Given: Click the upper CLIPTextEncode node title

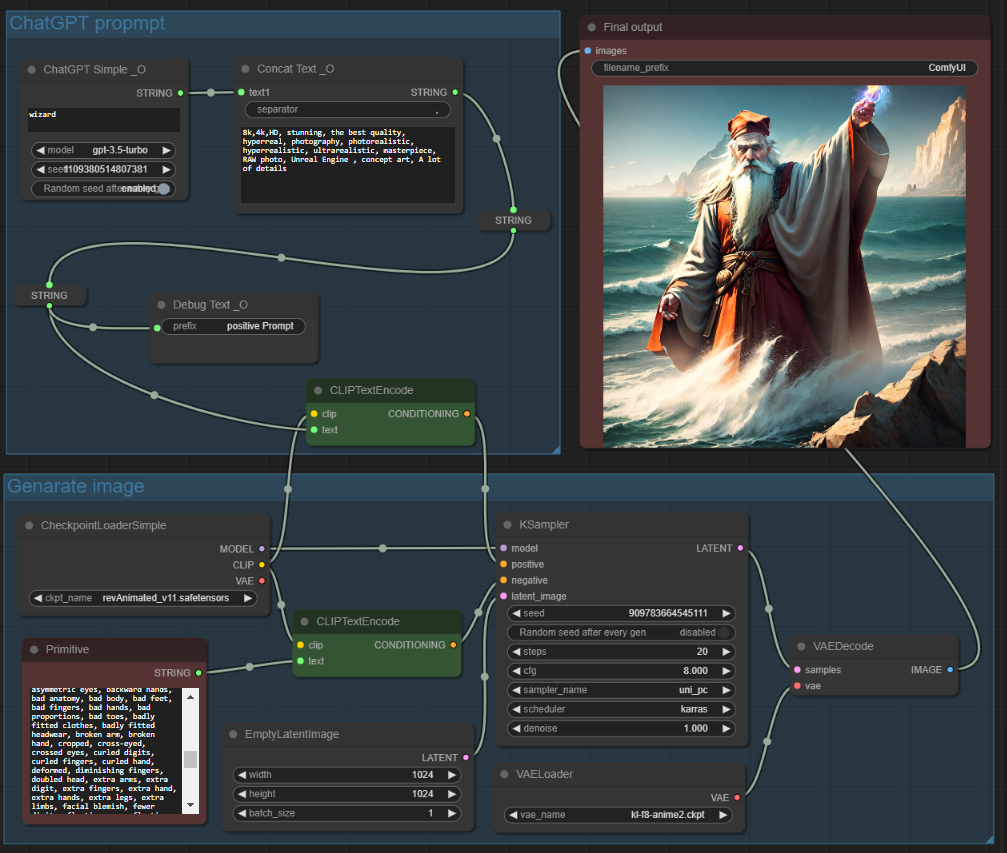Looking at the screenshot, I should 371,390.
